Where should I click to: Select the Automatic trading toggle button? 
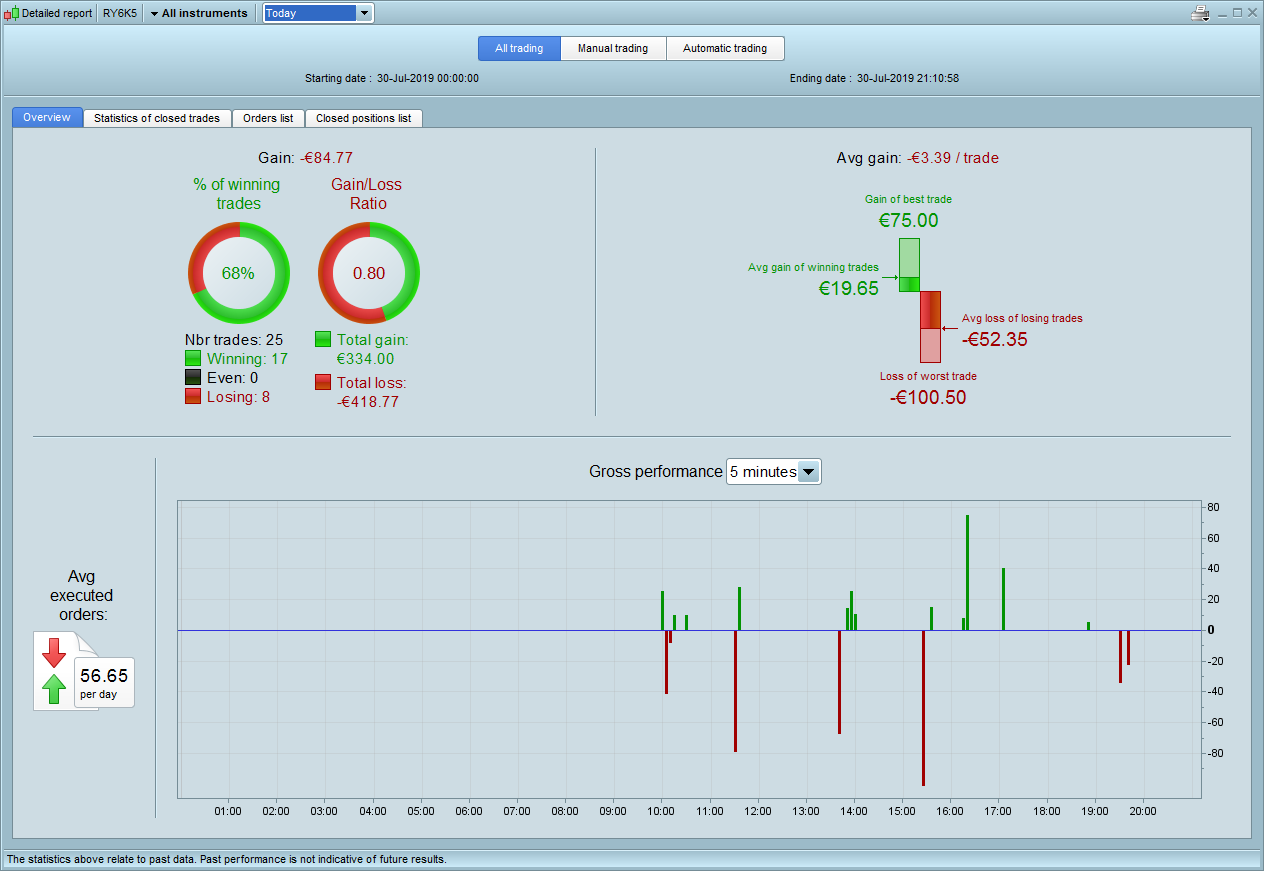725,48
